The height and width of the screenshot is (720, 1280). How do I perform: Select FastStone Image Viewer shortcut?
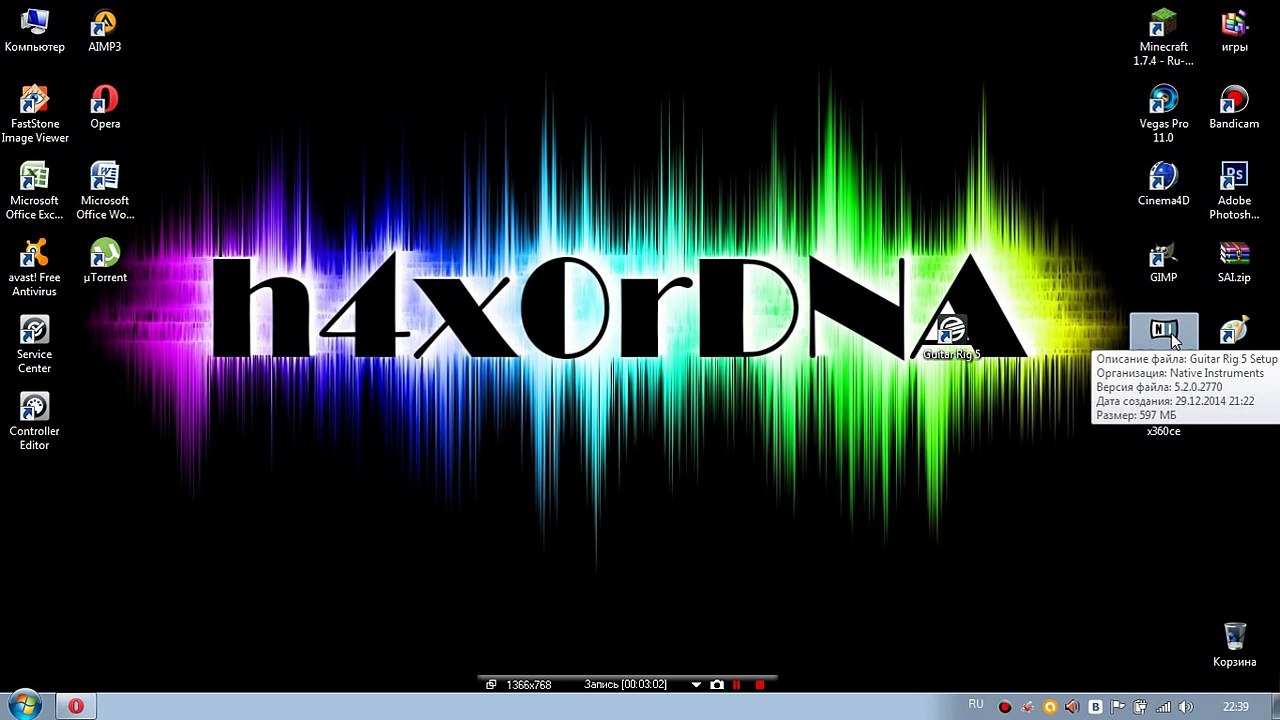(34, 115)
